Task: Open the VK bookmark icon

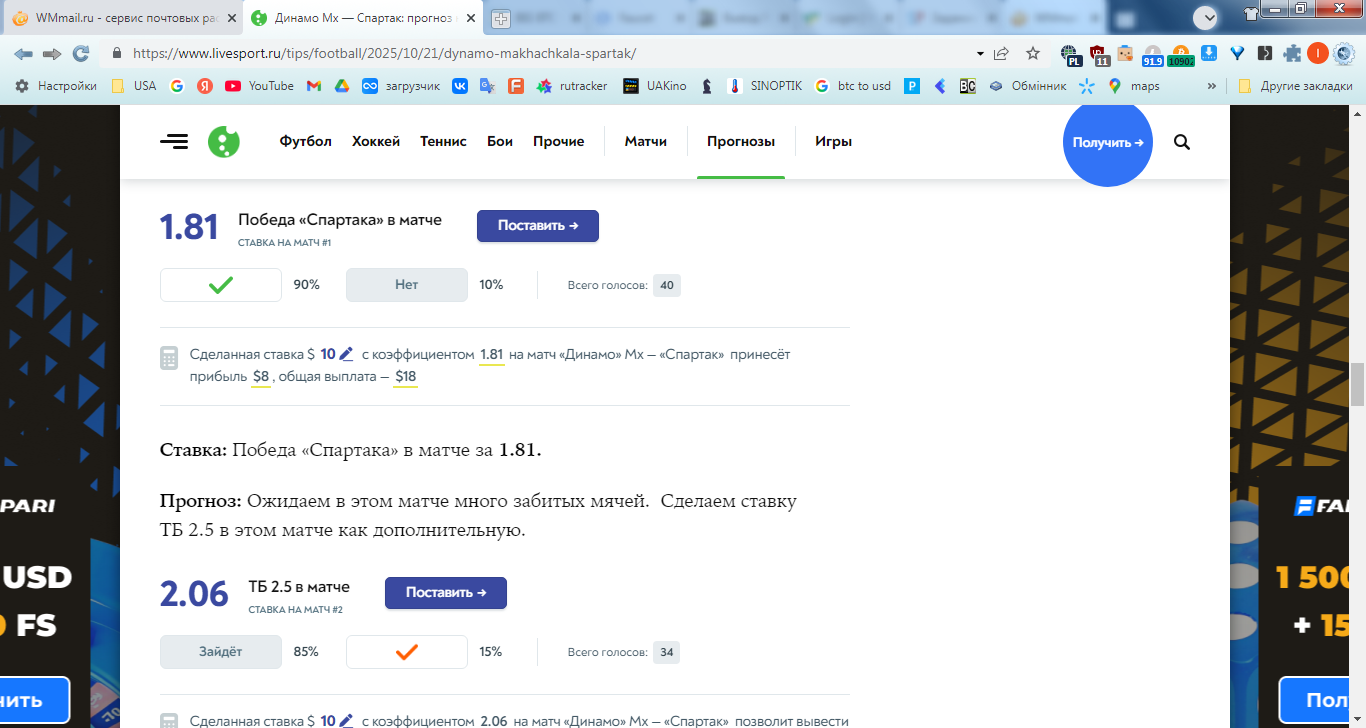Action: (x=460, y=86)
